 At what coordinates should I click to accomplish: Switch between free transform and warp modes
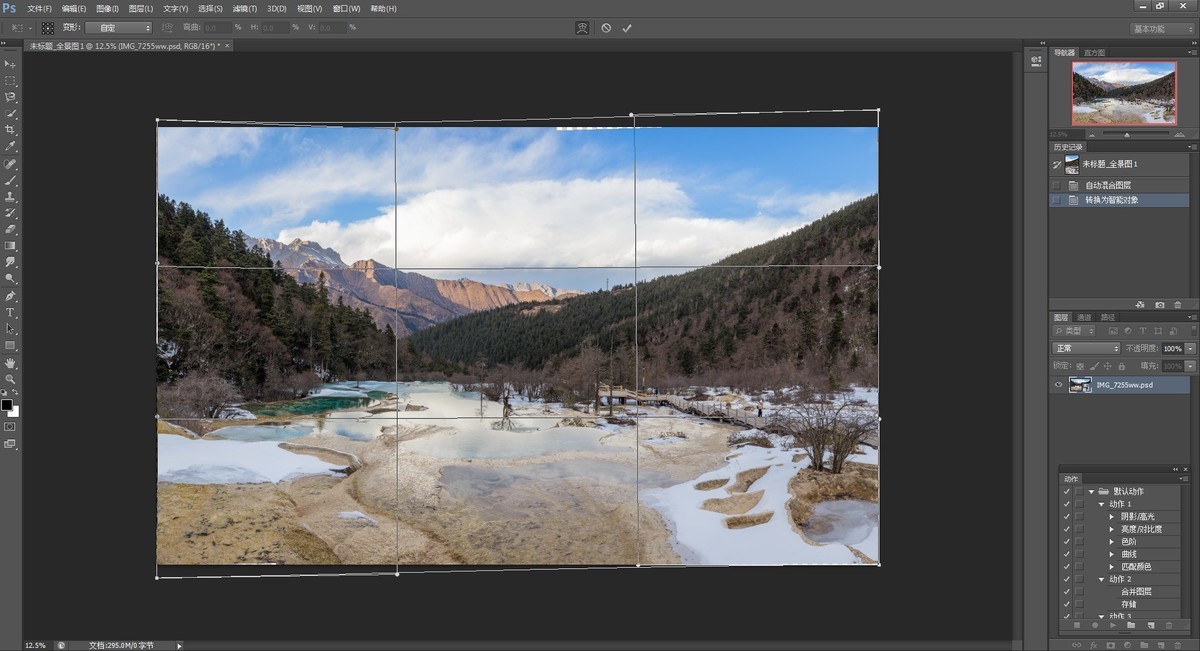(582, 28)
